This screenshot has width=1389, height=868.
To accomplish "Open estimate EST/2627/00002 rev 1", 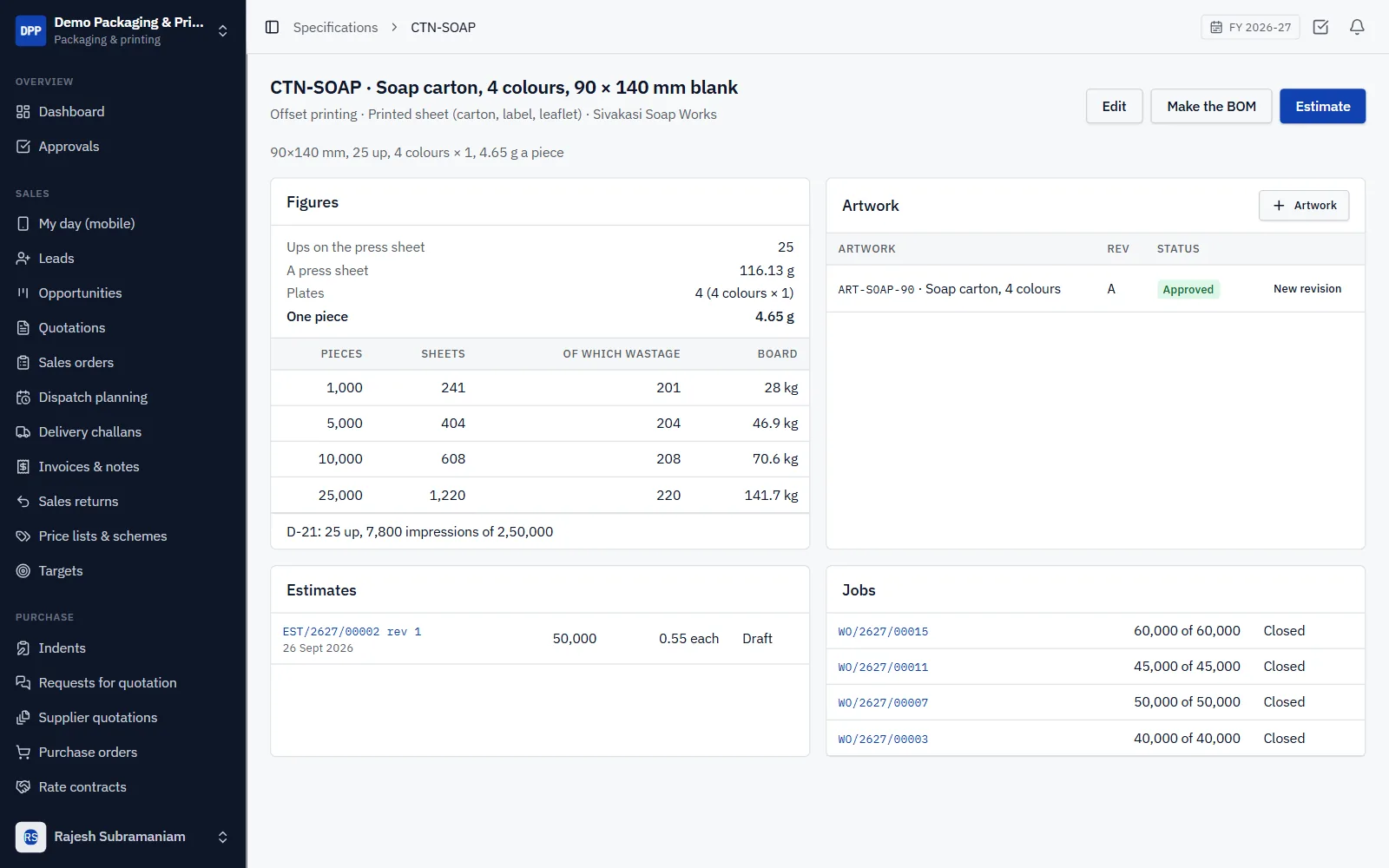I will point(352,632).
